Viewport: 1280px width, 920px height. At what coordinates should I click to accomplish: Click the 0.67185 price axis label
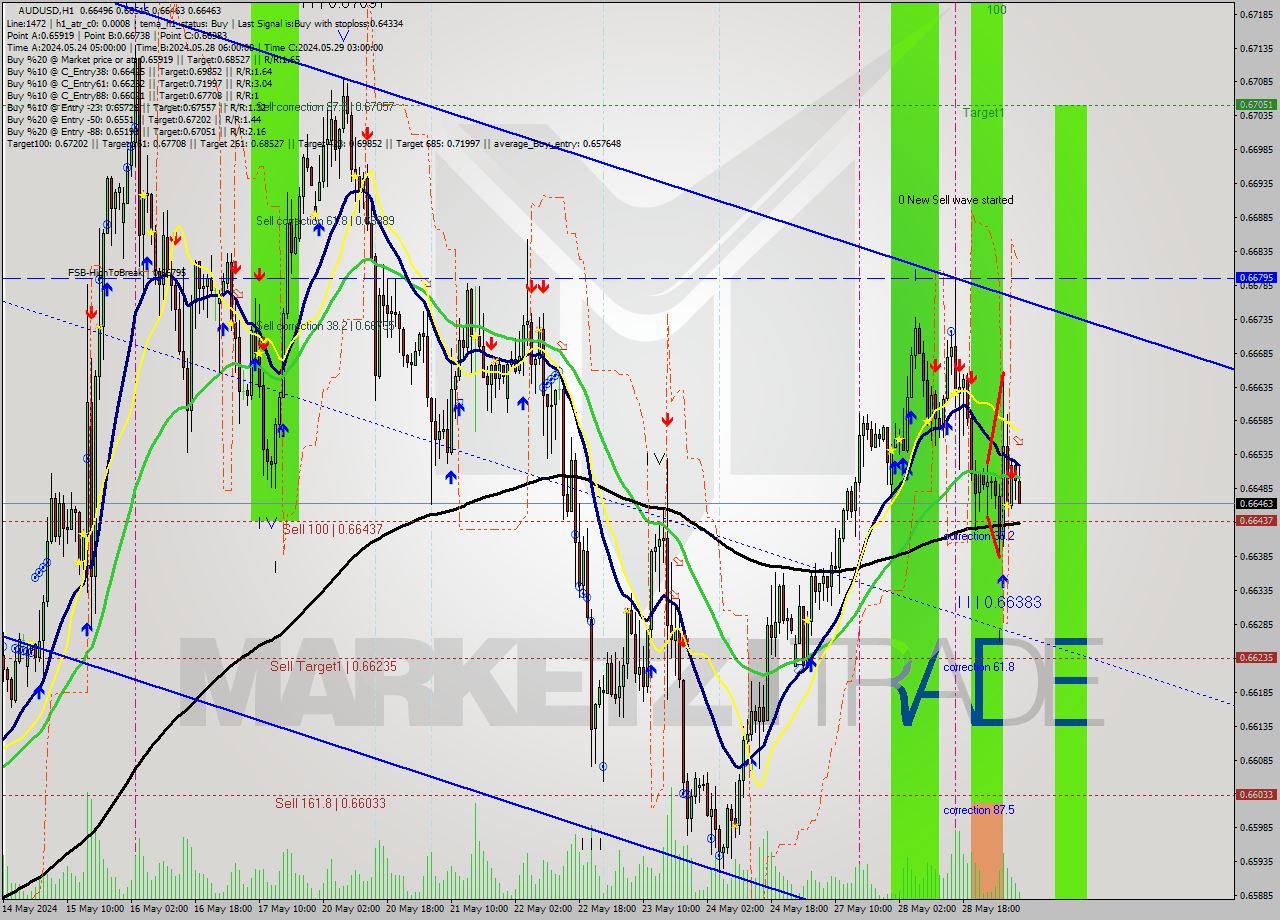[1256, 14]
